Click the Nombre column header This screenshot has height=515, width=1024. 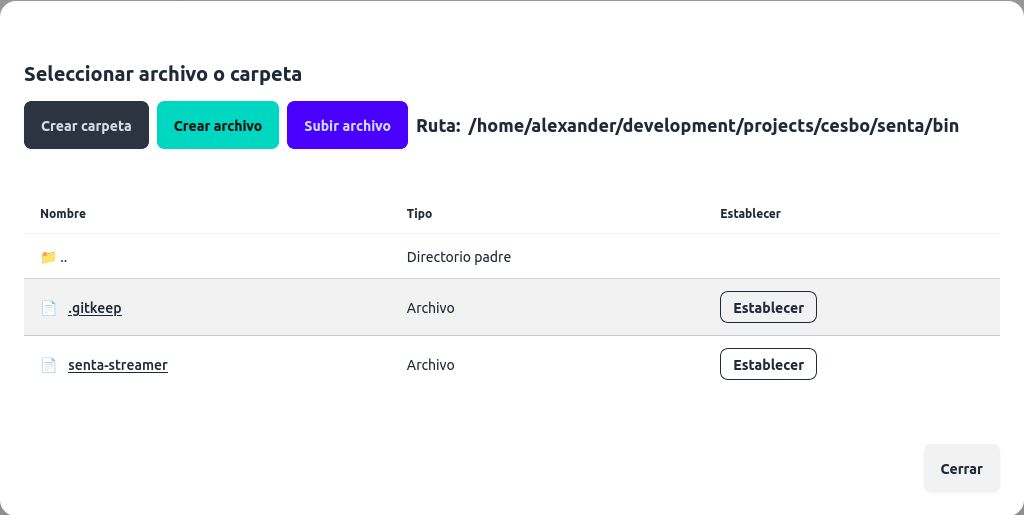[63, 214]
